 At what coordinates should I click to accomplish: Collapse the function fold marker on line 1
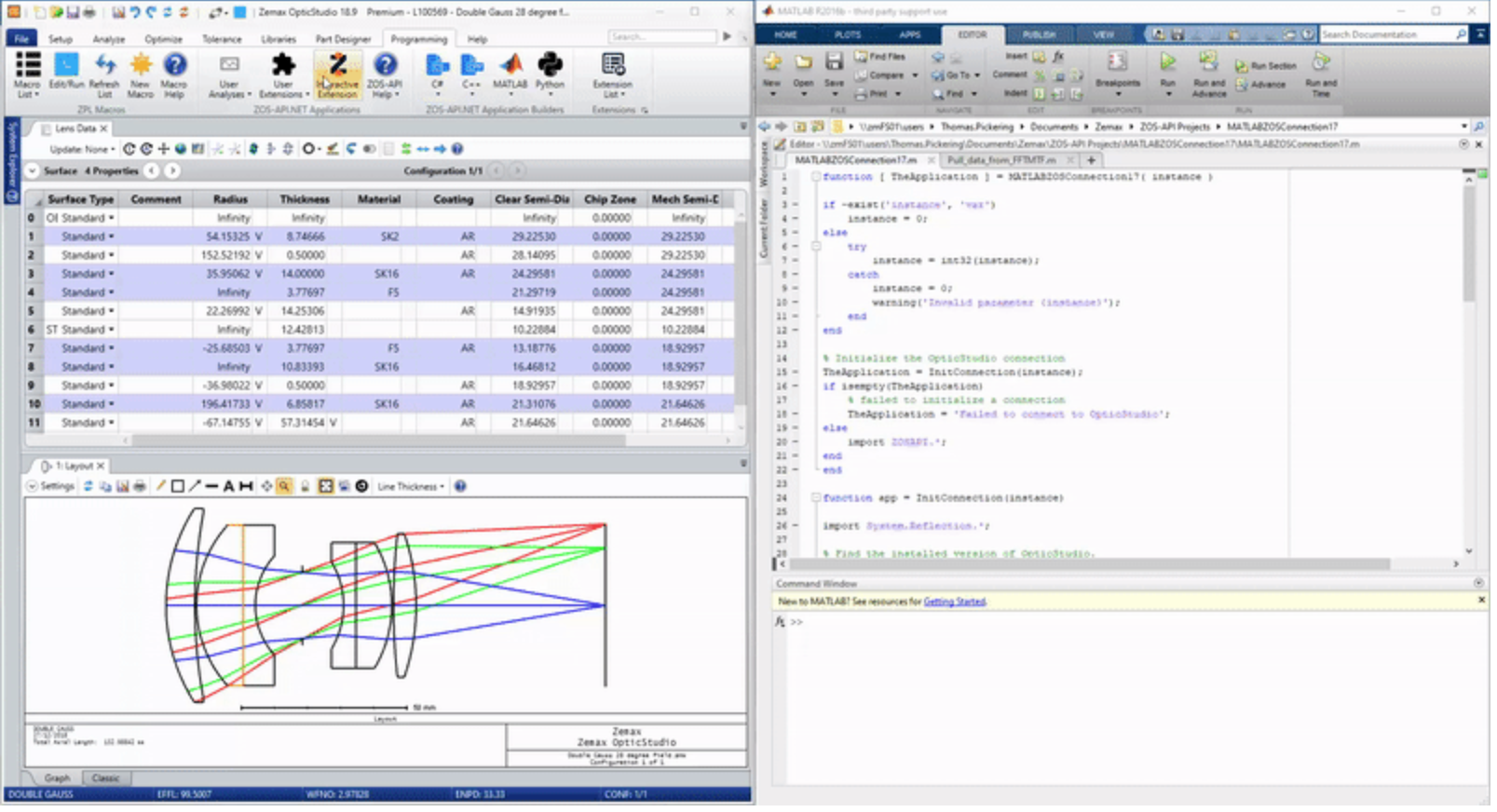[x=815, y=177]
